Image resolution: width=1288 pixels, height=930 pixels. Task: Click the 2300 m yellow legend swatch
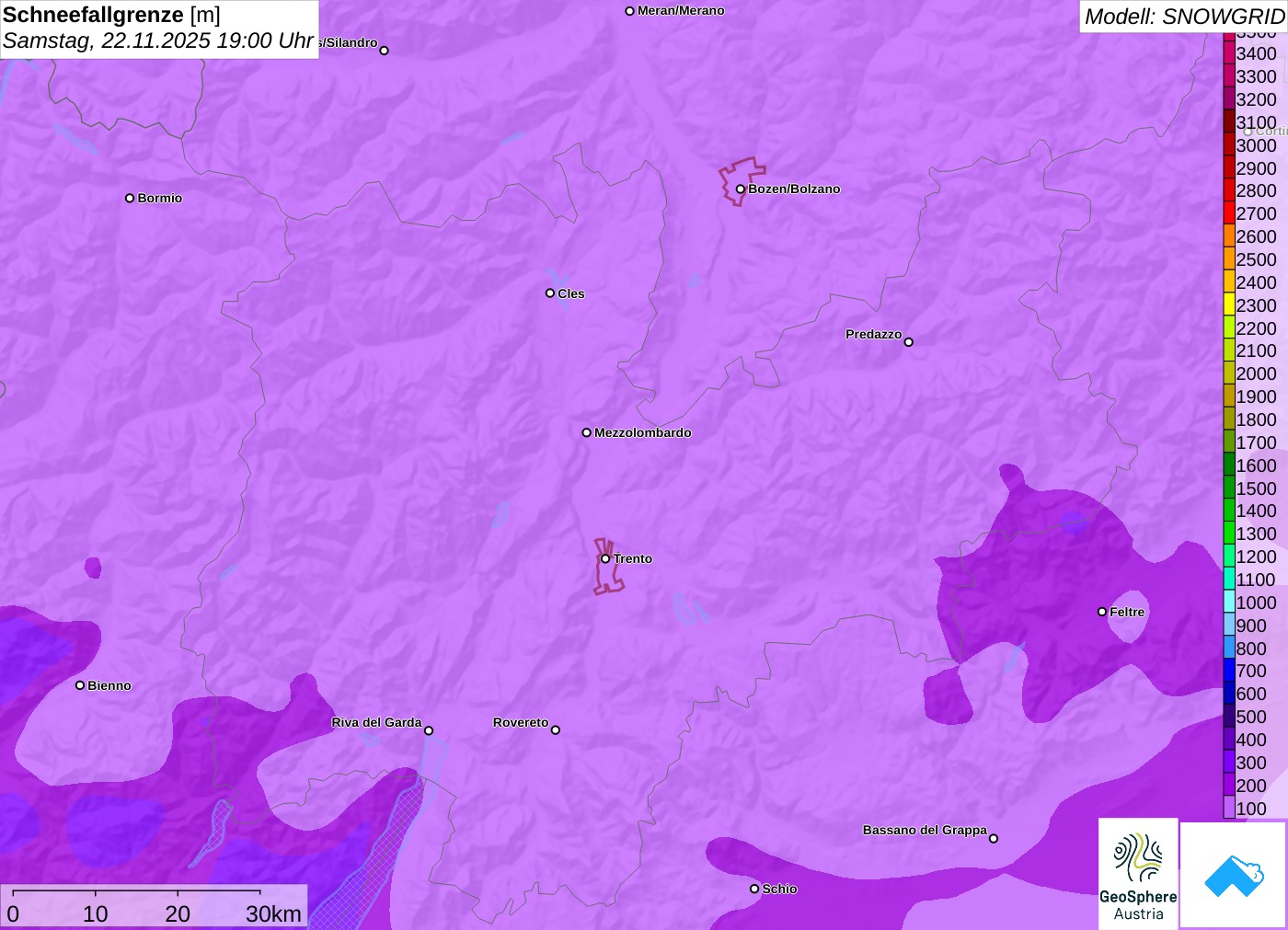(1229, 304)
